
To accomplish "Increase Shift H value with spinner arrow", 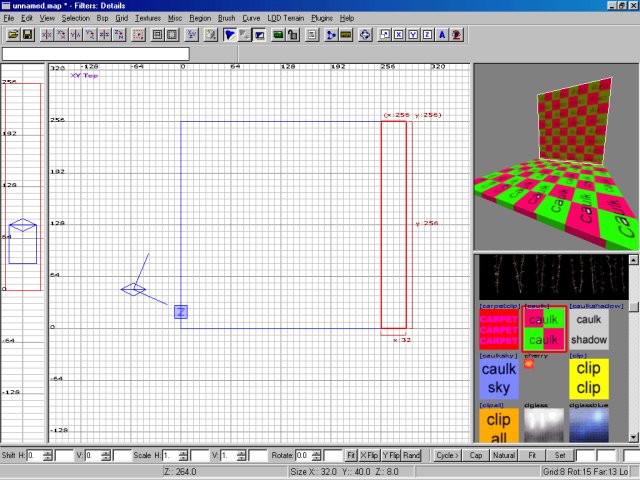I will tap(46, 452).
